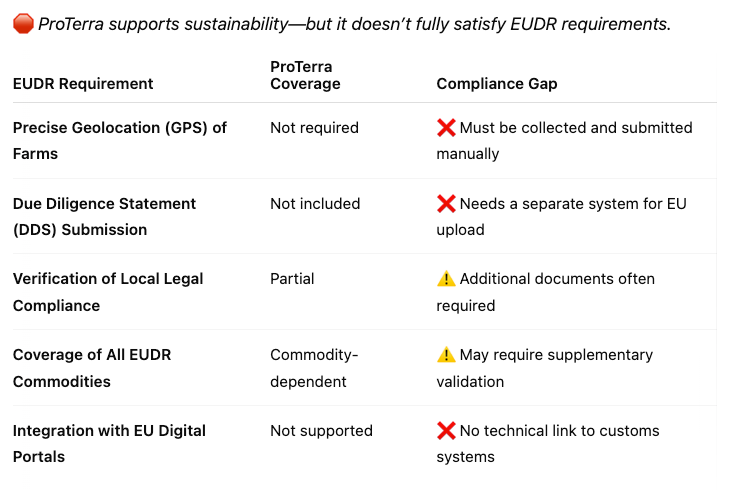
Task: Click the Commodity-dependent coverage cell
Action: pos(314,368)
